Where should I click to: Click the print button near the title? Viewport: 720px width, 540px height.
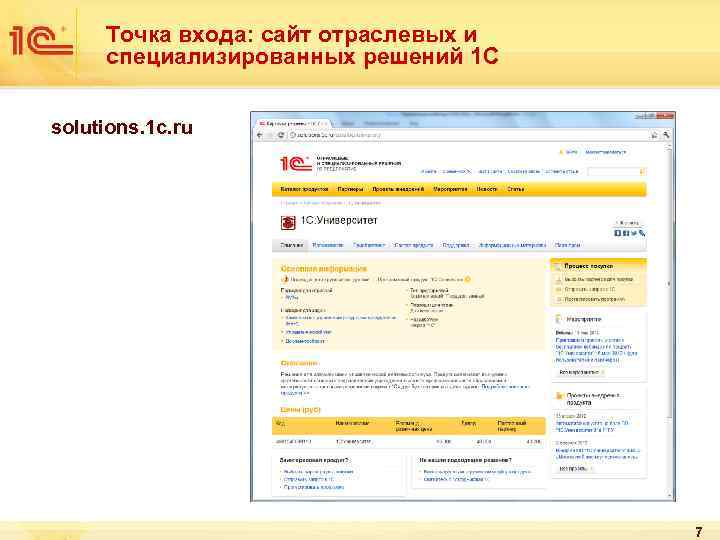tap(628, 223)
